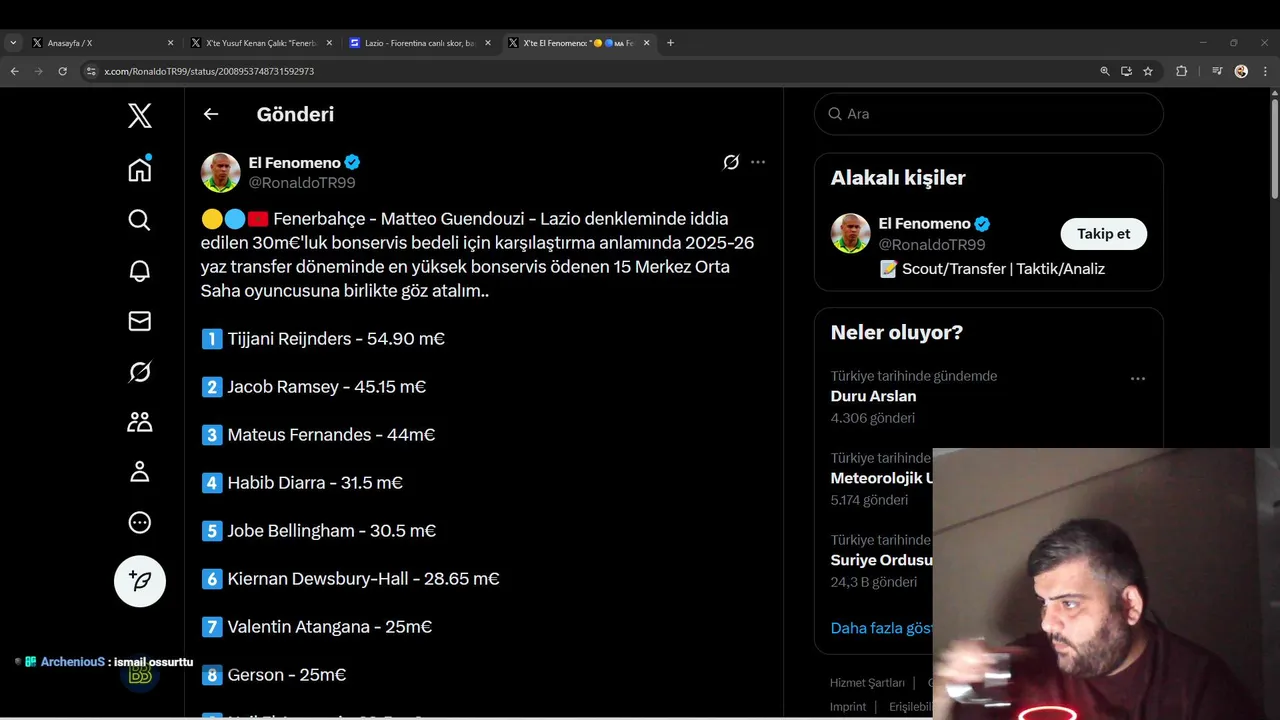Open Profile person icon
The image size is (1280, 720).
coord(140,472)
